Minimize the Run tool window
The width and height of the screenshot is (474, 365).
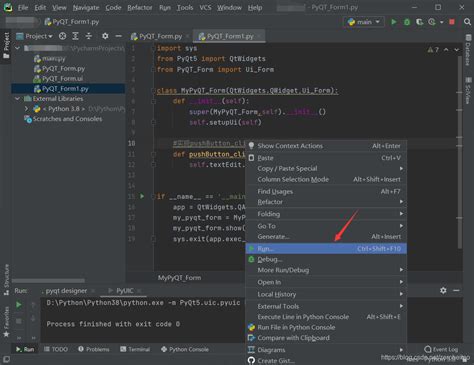pyautogui.click(x=456, y=290)
